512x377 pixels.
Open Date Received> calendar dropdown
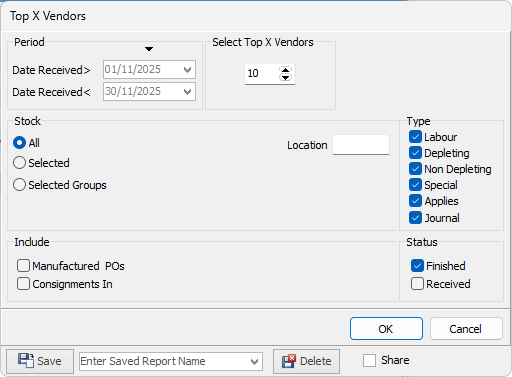coord(187,70)
